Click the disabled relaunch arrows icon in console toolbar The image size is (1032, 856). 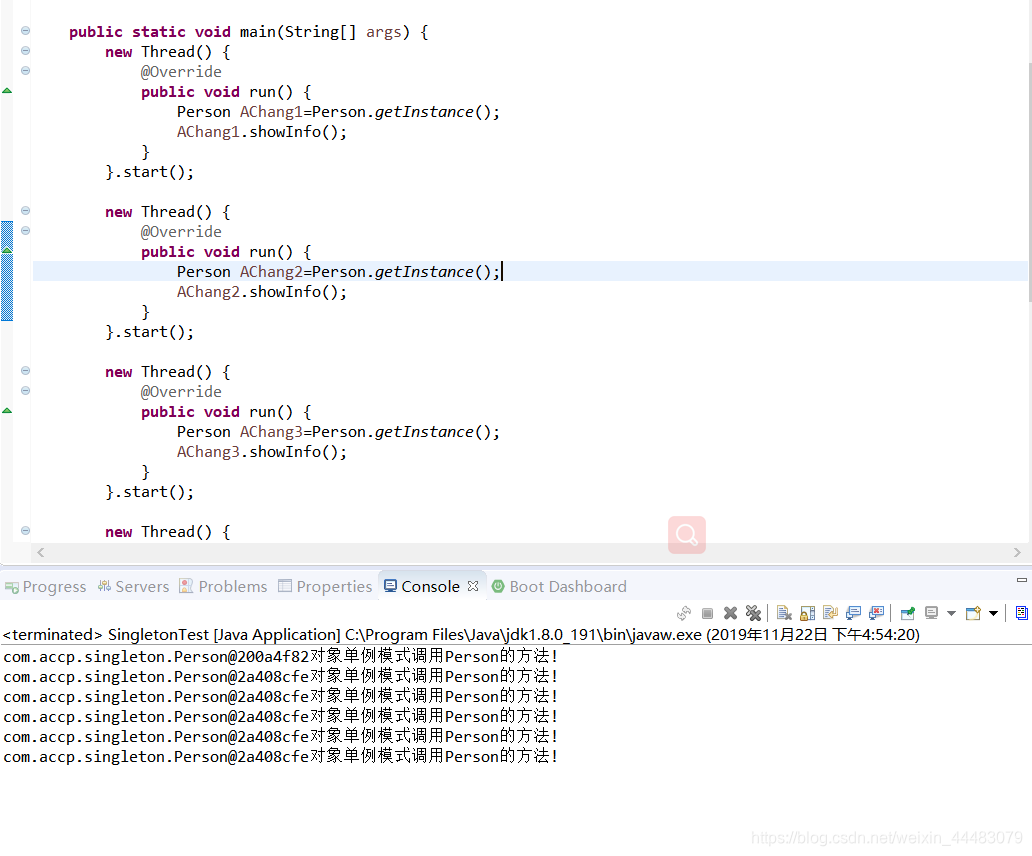684,613
